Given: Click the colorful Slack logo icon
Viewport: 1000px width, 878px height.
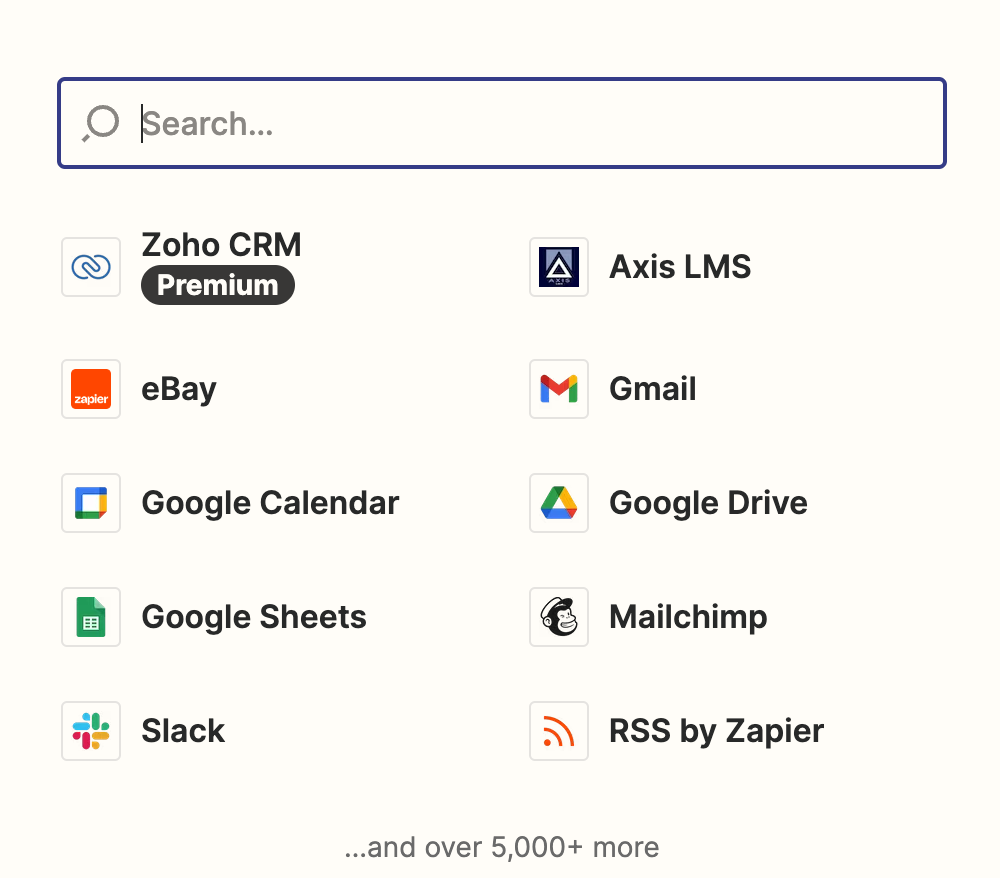Looking at the screenshot, I should pyautogui.click(x=91, y=731).
